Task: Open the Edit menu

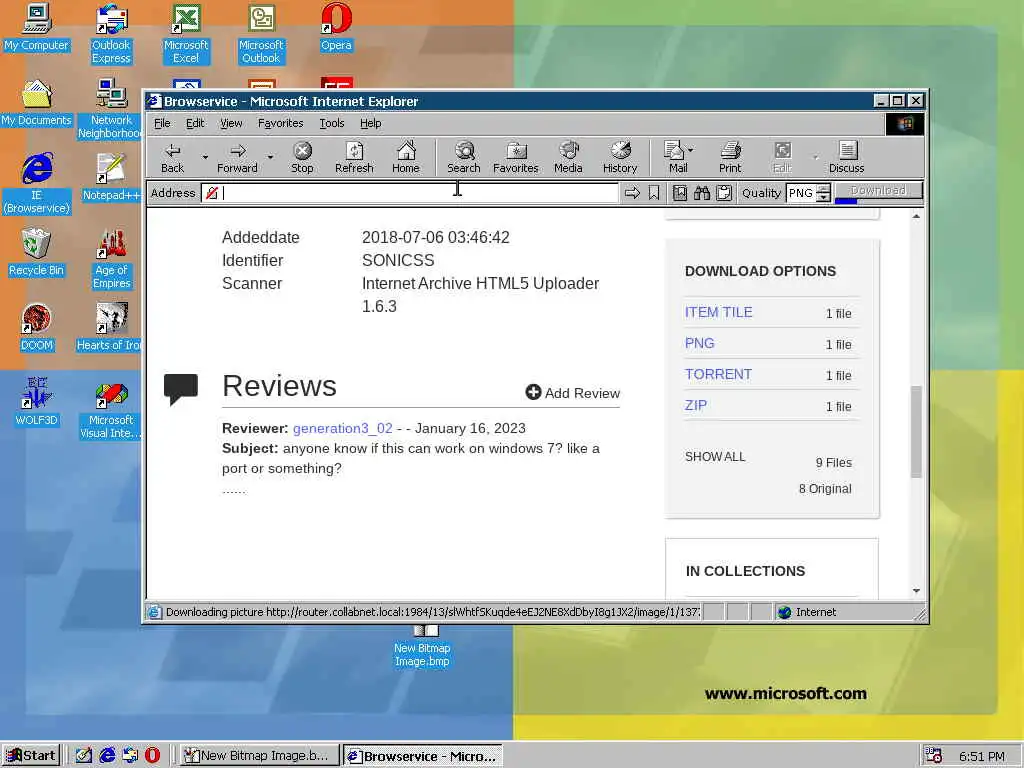Action: click(x=195, y=123)
